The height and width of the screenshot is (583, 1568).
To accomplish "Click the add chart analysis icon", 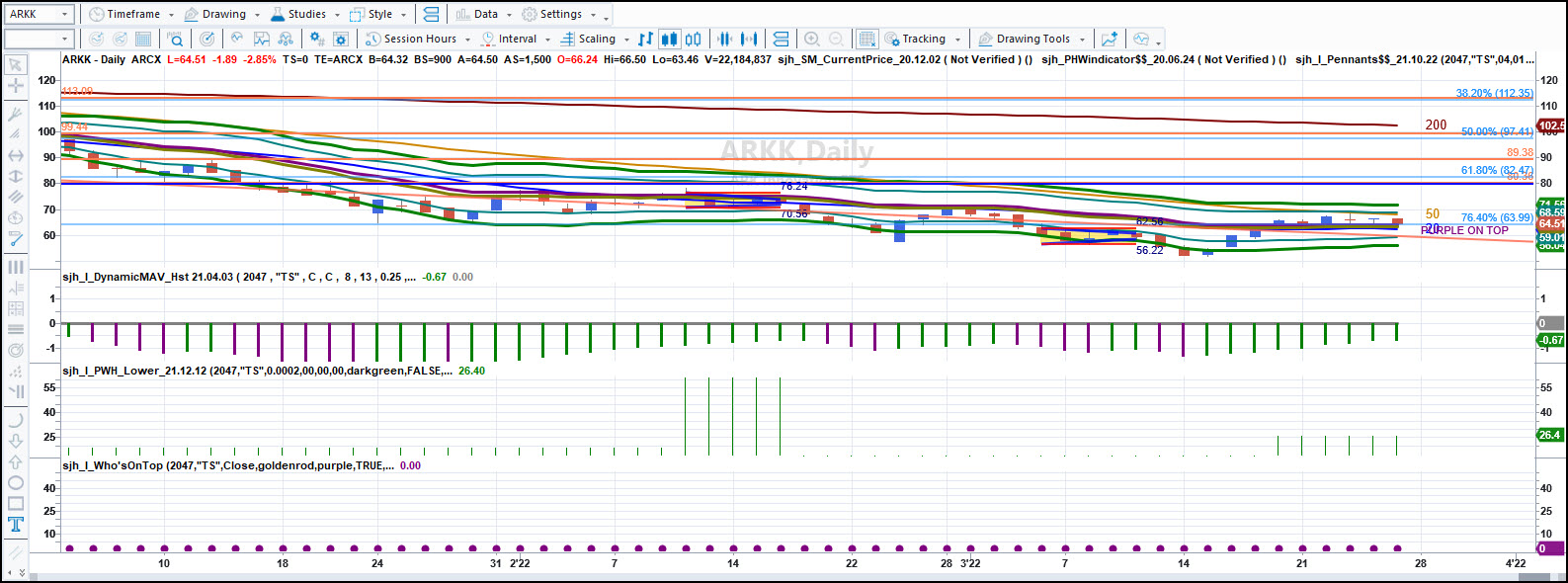I will coord(1110,40).
